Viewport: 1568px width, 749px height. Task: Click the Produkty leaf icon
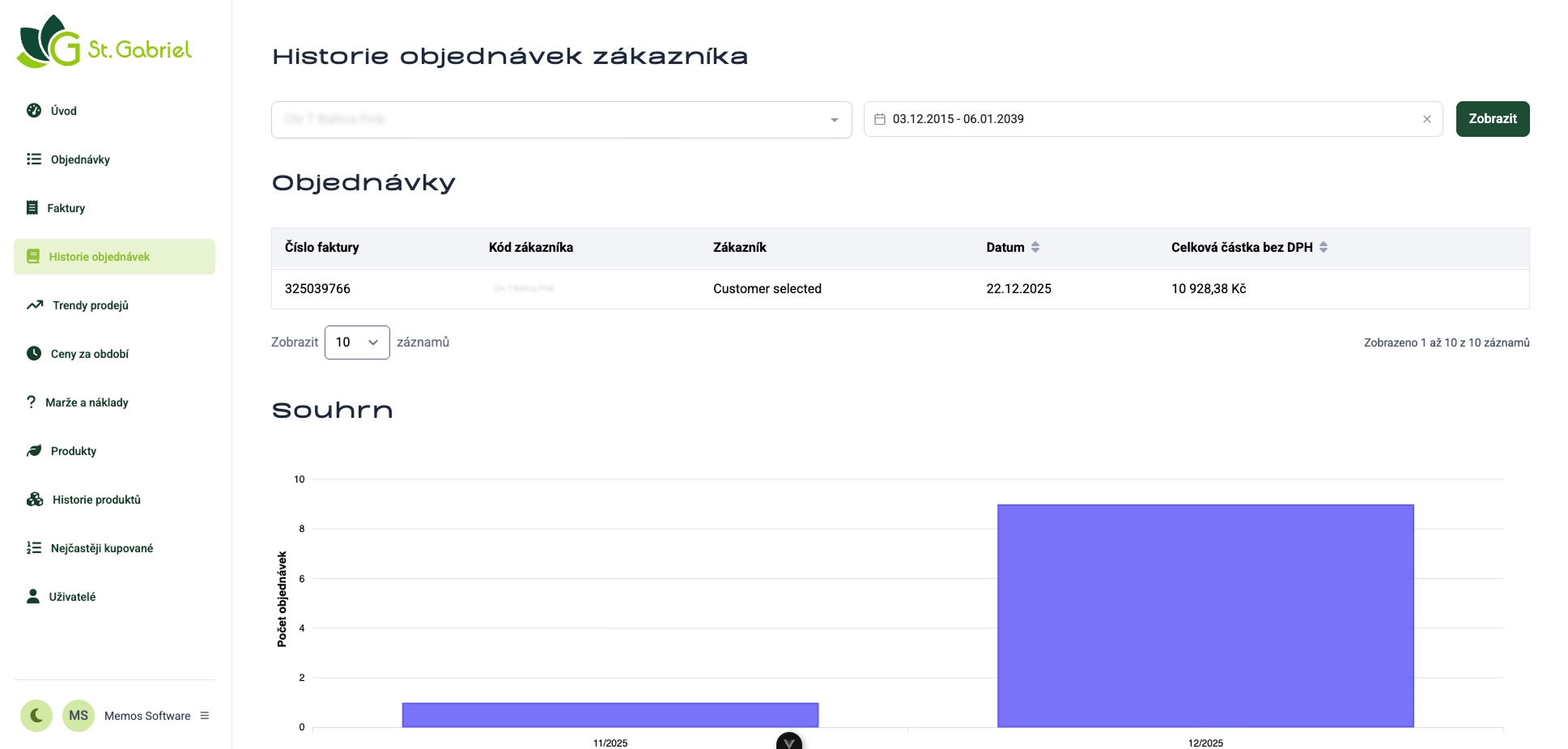(34, 451)
